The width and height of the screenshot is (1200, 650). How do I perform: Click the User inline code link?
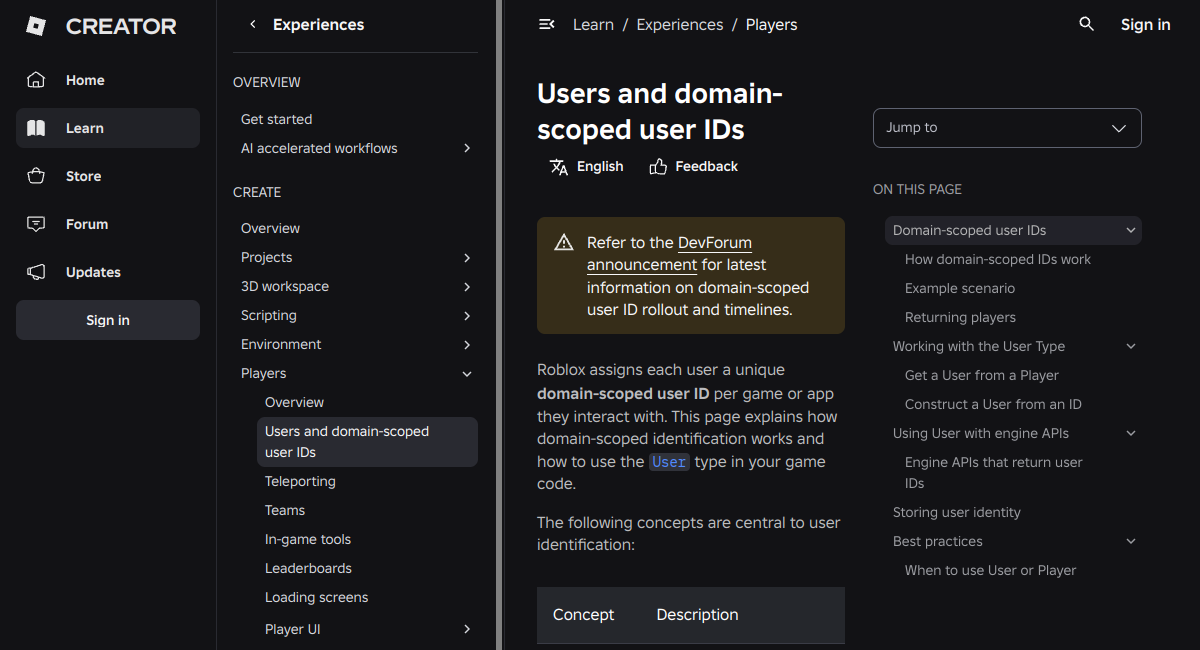[x=669, y=462]
